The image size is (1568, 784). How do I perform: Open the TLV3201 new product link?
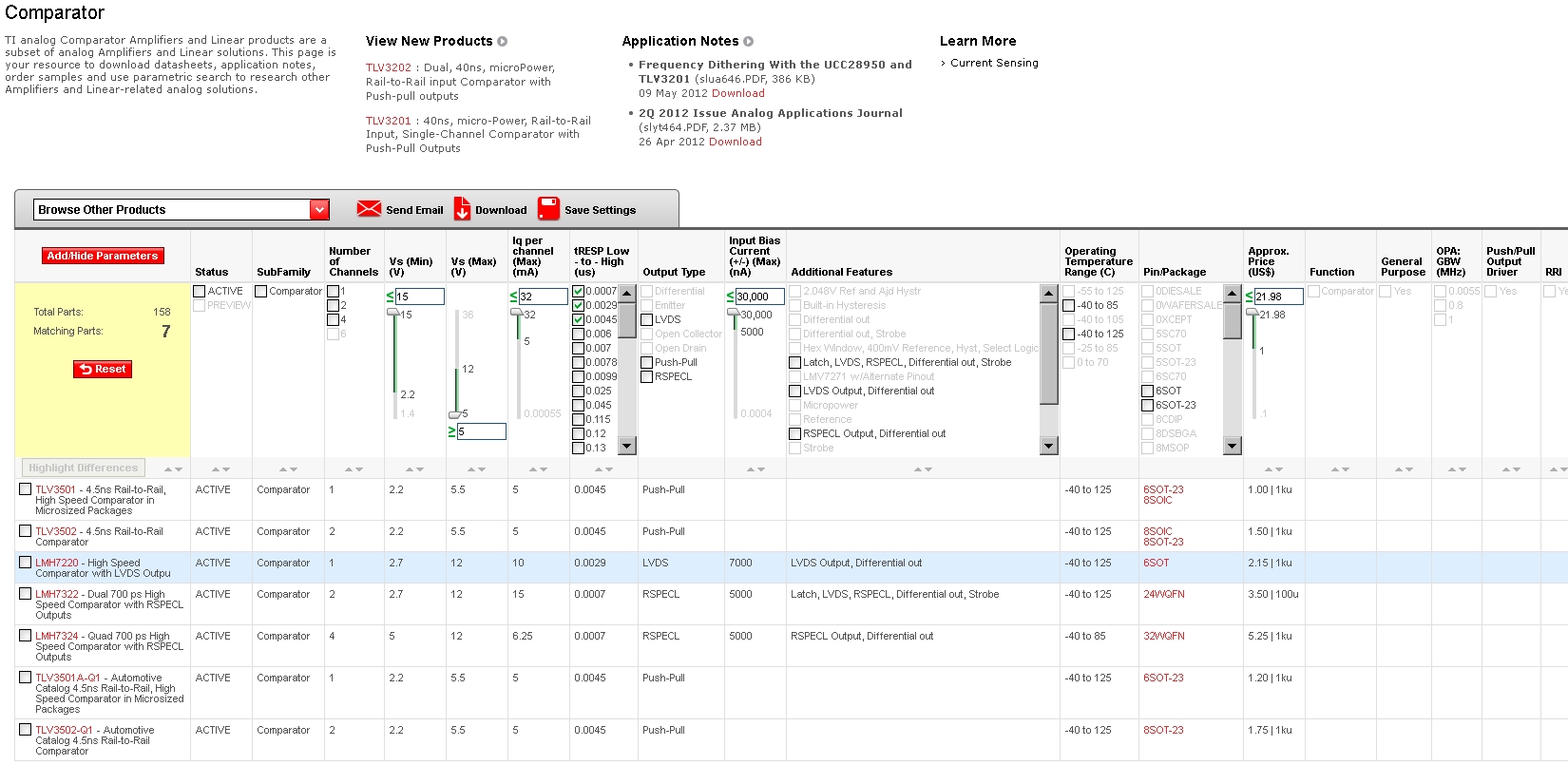(389, 121)
